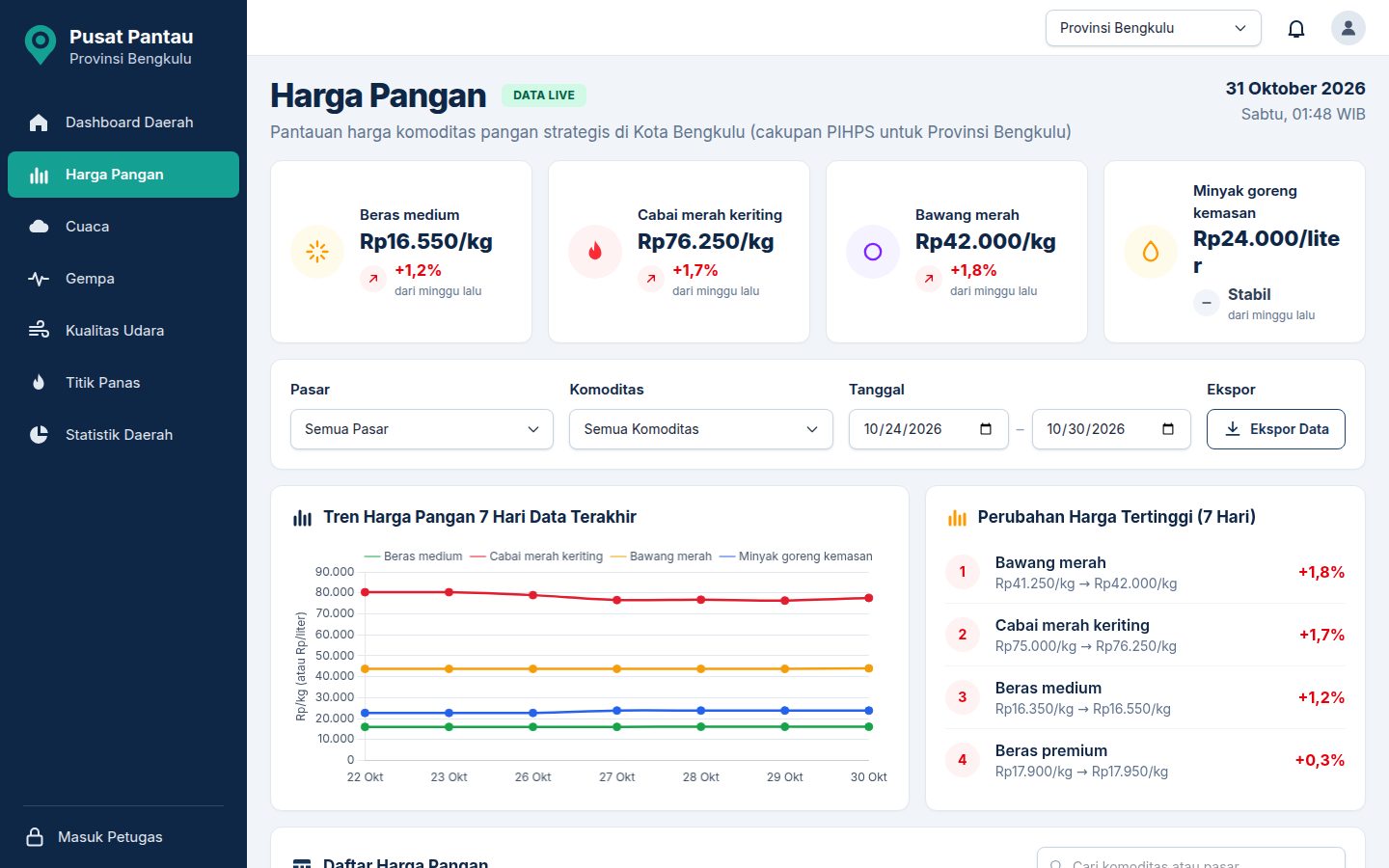Image resolution: width=1389 pixels, height=868 pixels.
Task: Toggle Cabai merah keriting series in legend
Action: click(536, 556)
